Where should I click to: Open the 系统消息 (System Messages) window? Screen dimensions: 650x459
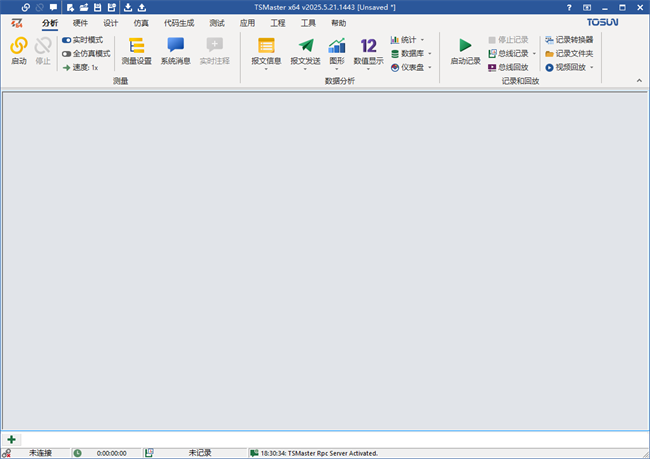[x=176, y=46]
